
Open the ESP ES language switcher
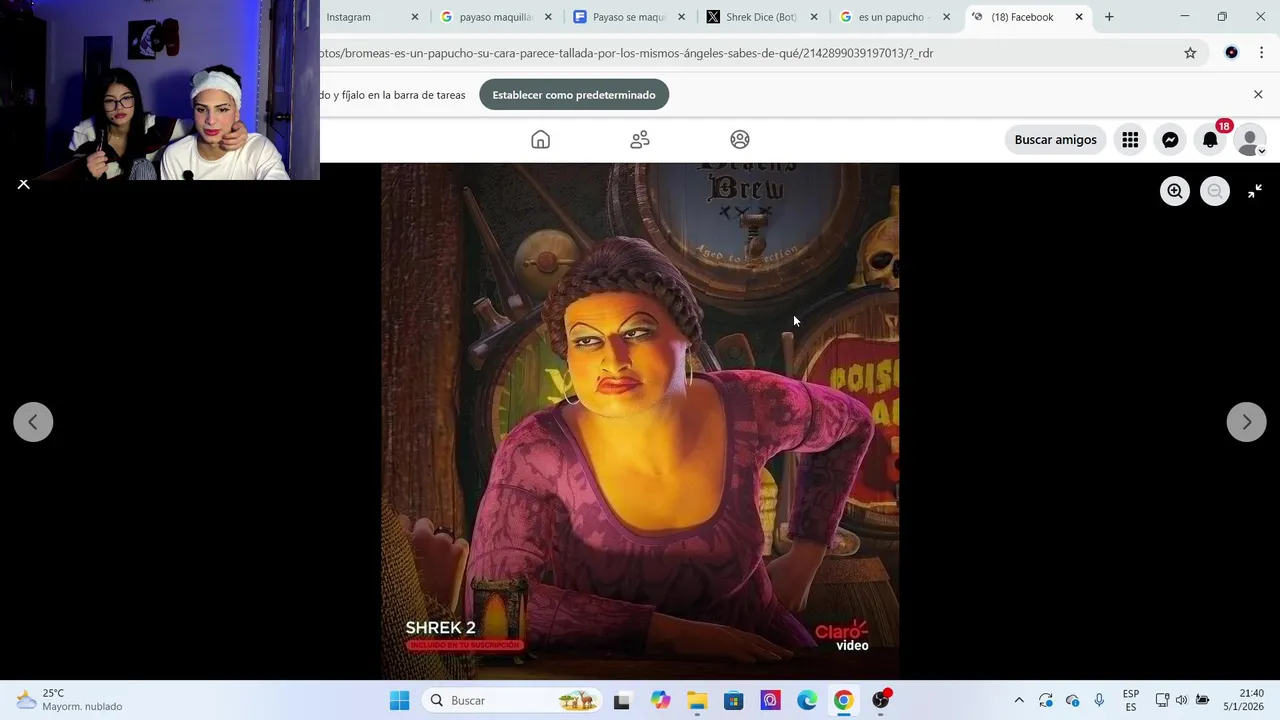[1131, 701]
